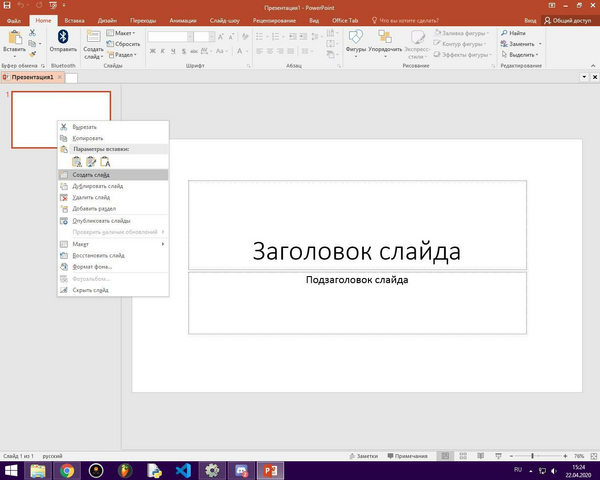
Task: Open Office Tab document list dropdown arrow
Action: tap(584, 77)
